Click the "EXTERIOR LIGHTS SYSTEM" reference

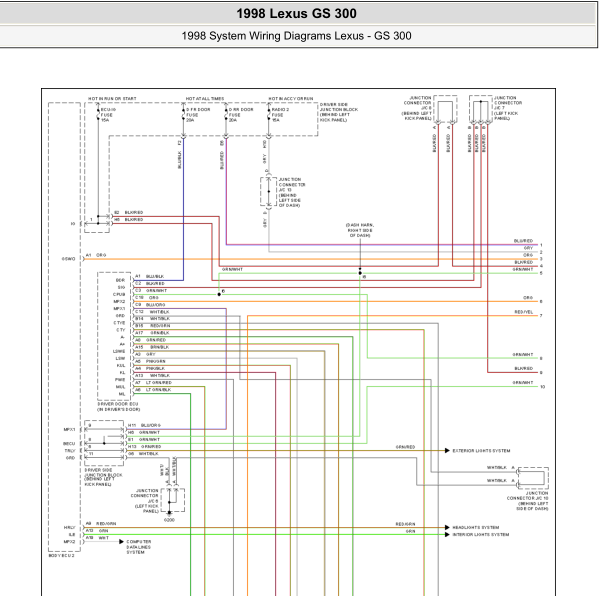coord(481,451)
